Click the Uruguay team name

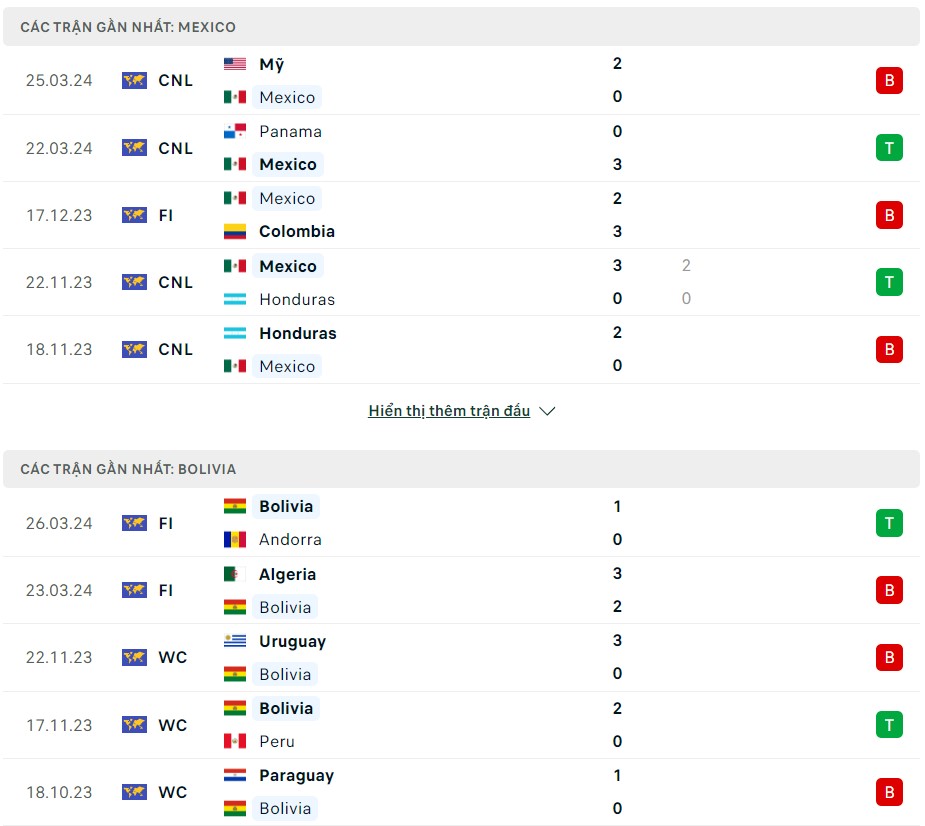[x=292, y=642]
